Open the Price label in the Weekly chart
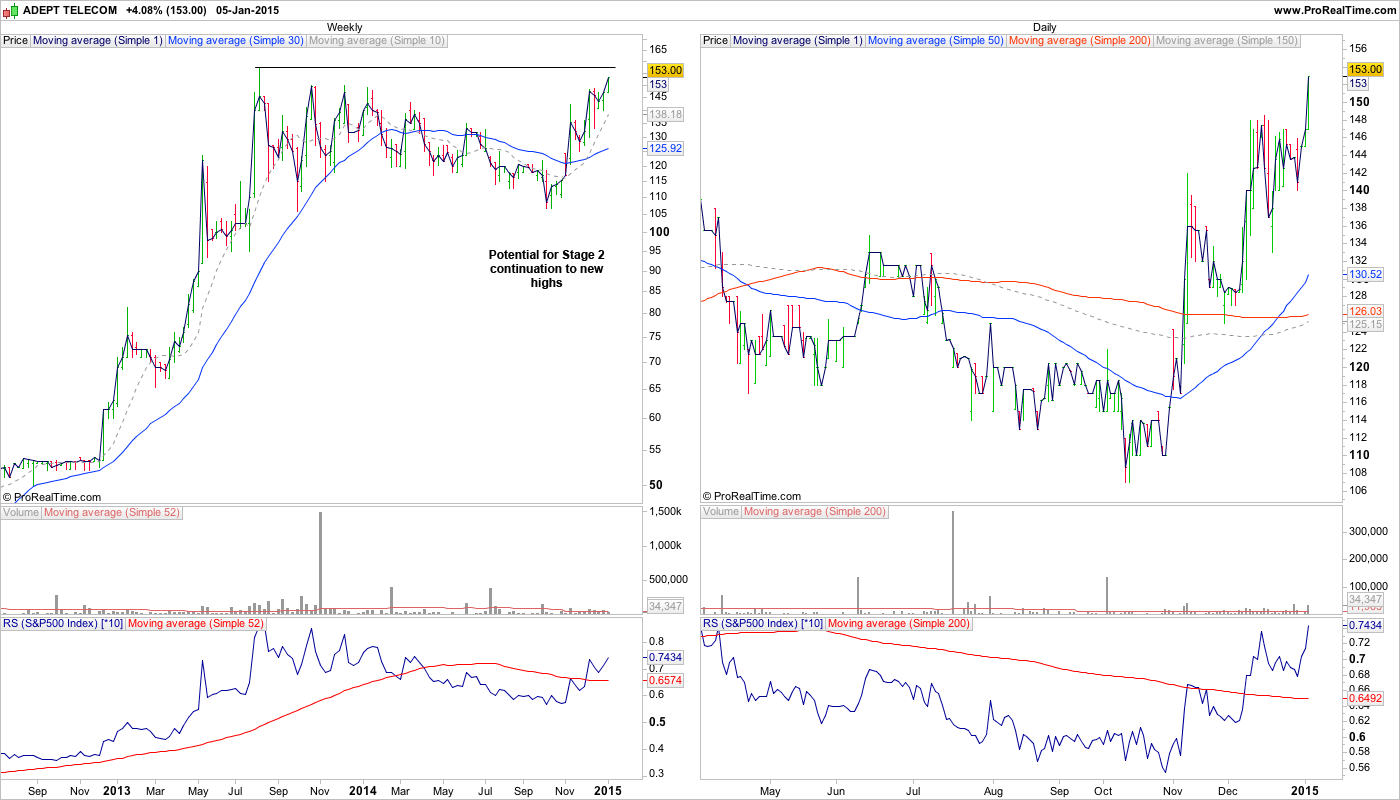1400x800 pixels. click(x=15, y=41)
